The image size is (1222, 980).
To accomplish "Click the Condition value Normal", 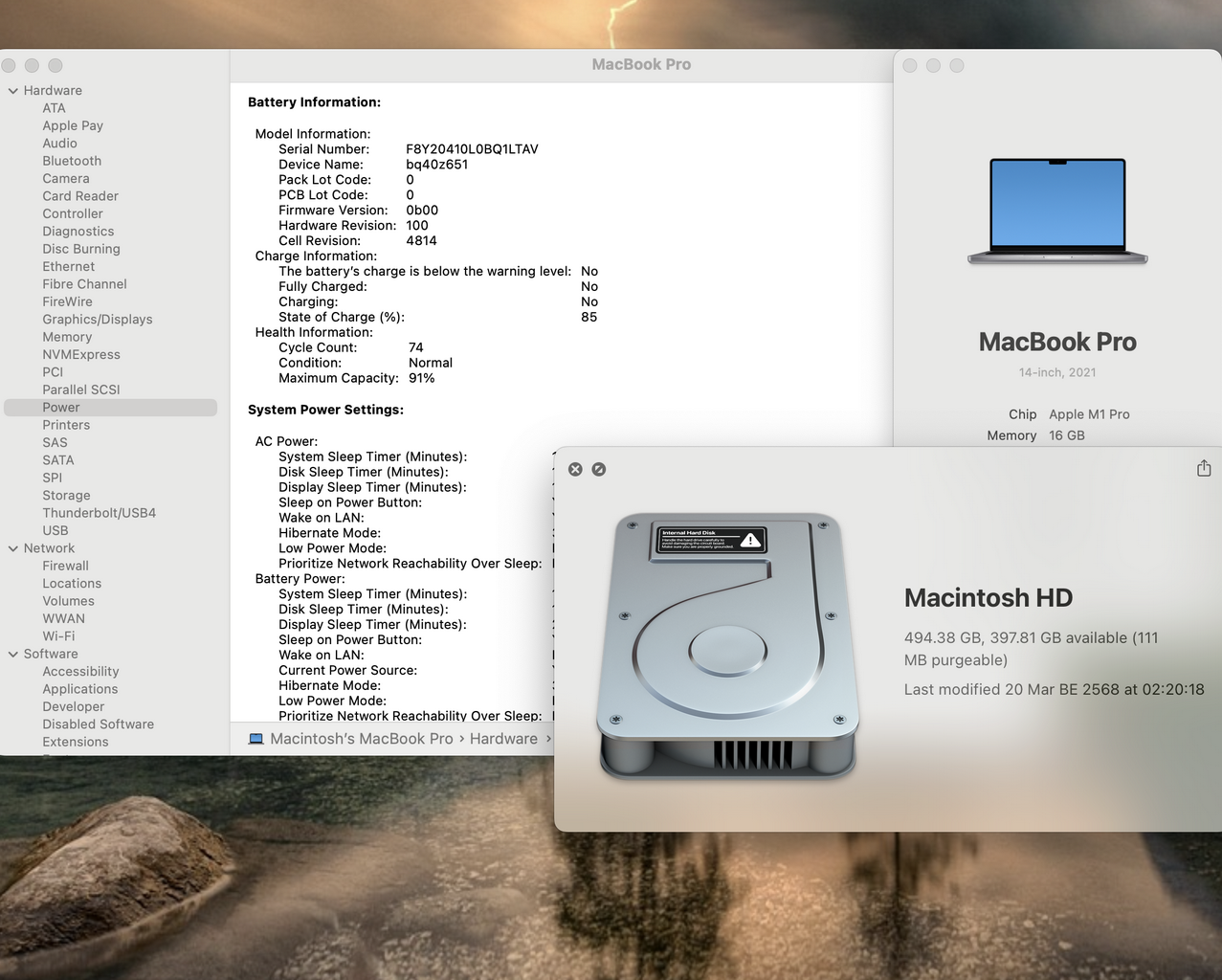I will tap(431, 363).
